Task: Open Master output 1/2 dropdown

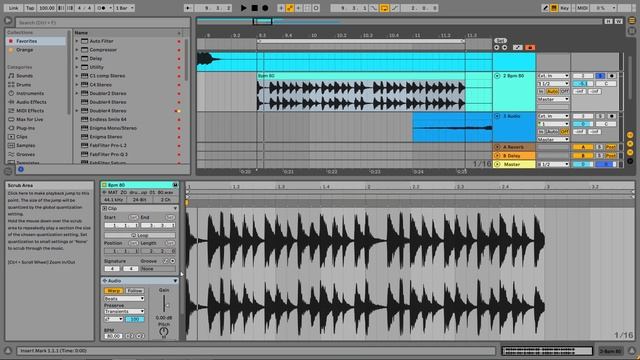Action: (x=553, y=164)
